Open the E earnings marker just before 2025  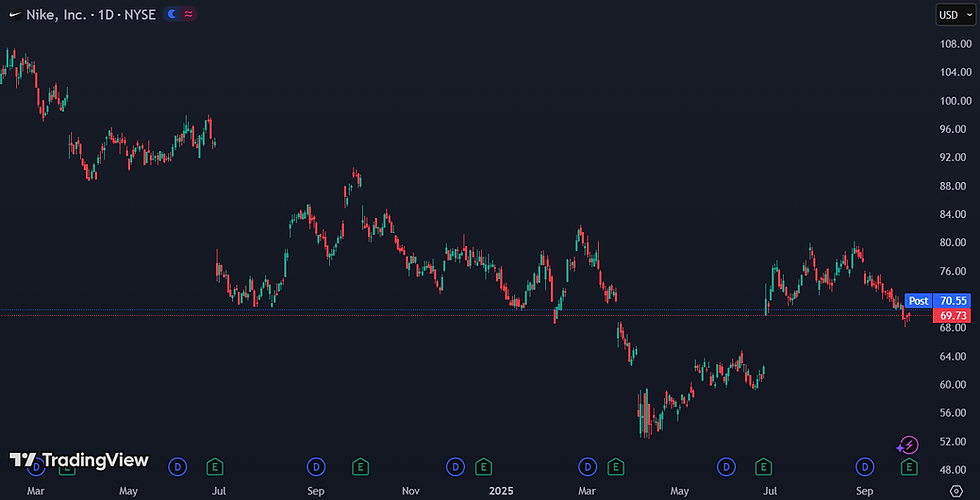pyautogui.click(x=483, y=466)
